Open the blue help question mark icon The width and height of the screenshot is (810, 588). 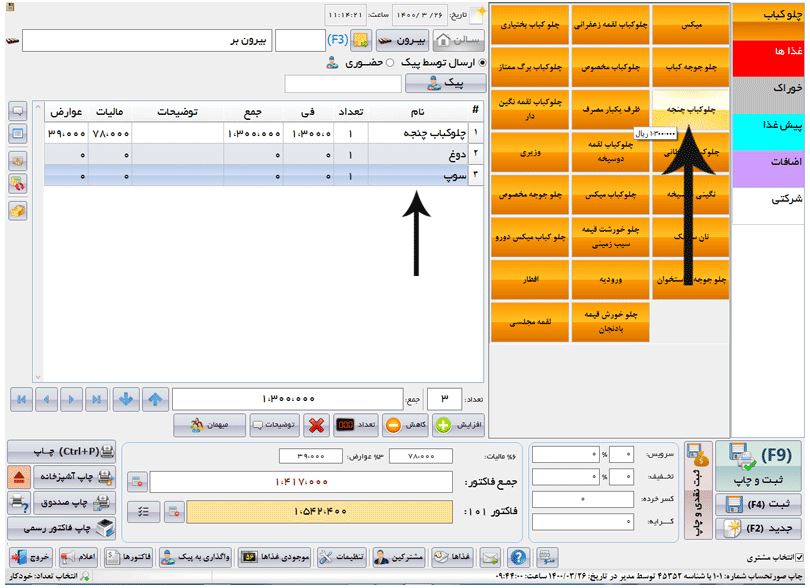point(519,558)
